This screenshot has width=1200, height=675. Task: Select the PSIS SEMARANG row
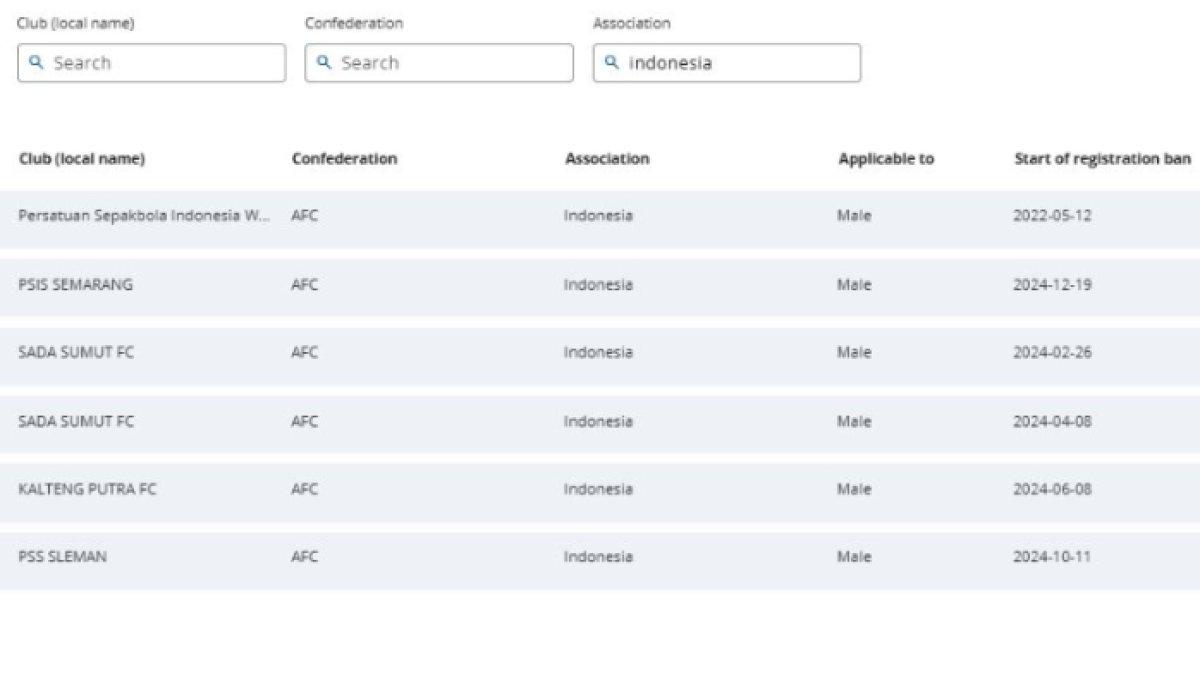(600, 285)
